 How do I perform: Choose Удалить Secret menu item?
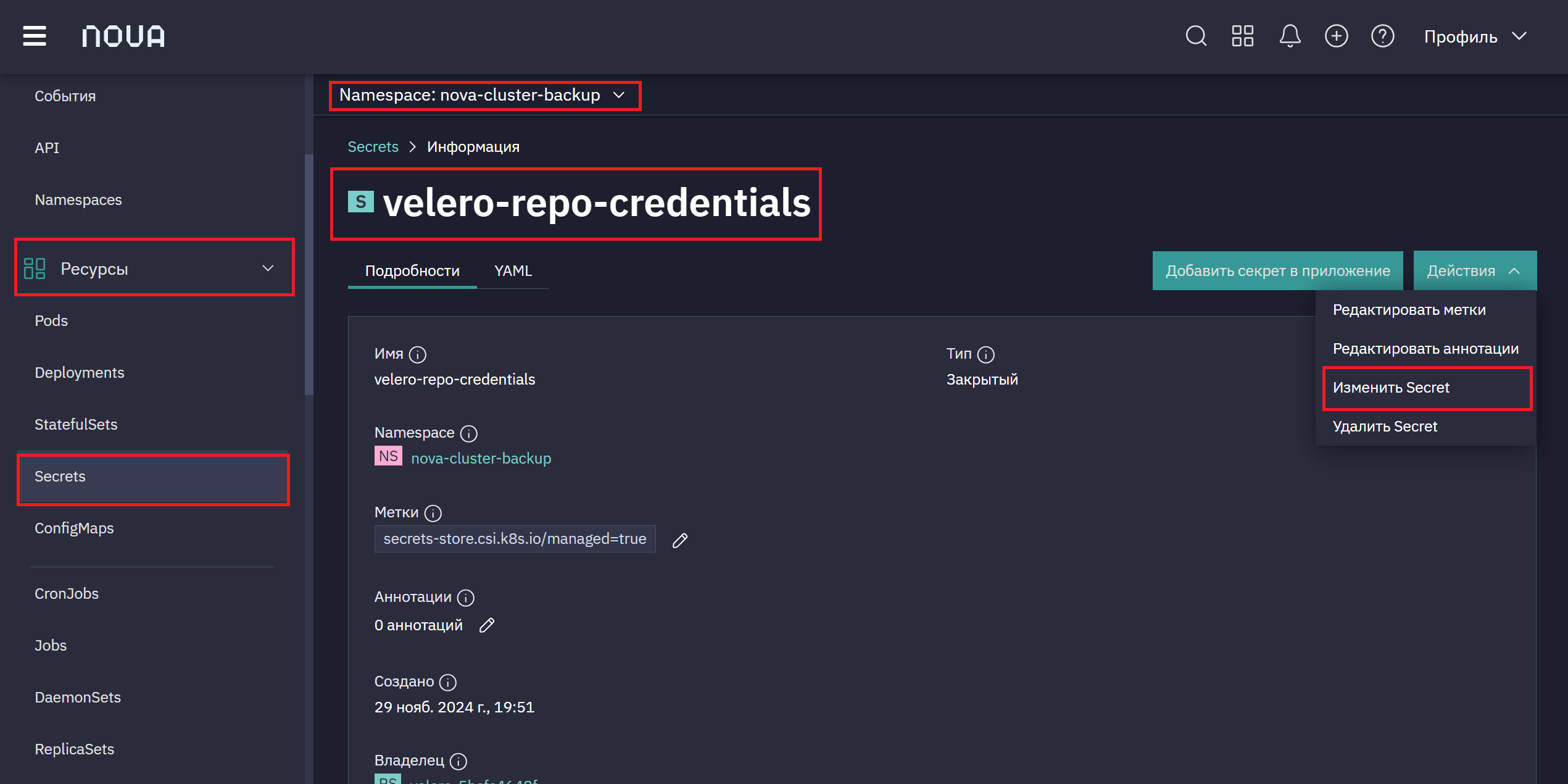coord(1425,427)
